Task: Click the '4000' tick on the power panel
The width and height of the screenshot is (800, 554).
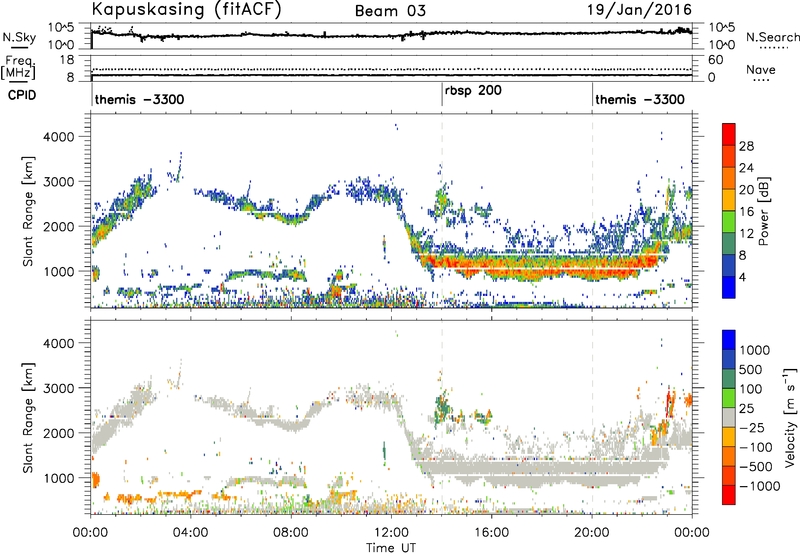Action: pos(59,137)
